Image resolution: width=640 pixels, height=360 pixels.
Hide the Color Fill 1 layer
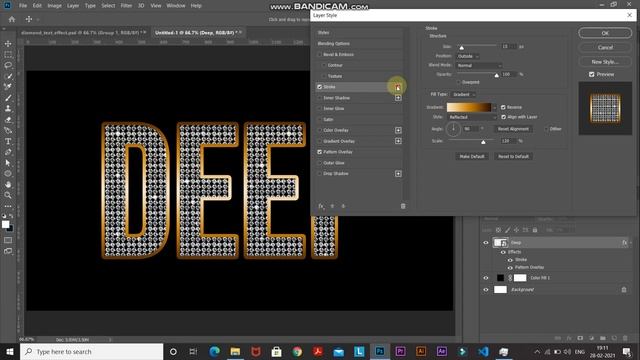(486, 278)
